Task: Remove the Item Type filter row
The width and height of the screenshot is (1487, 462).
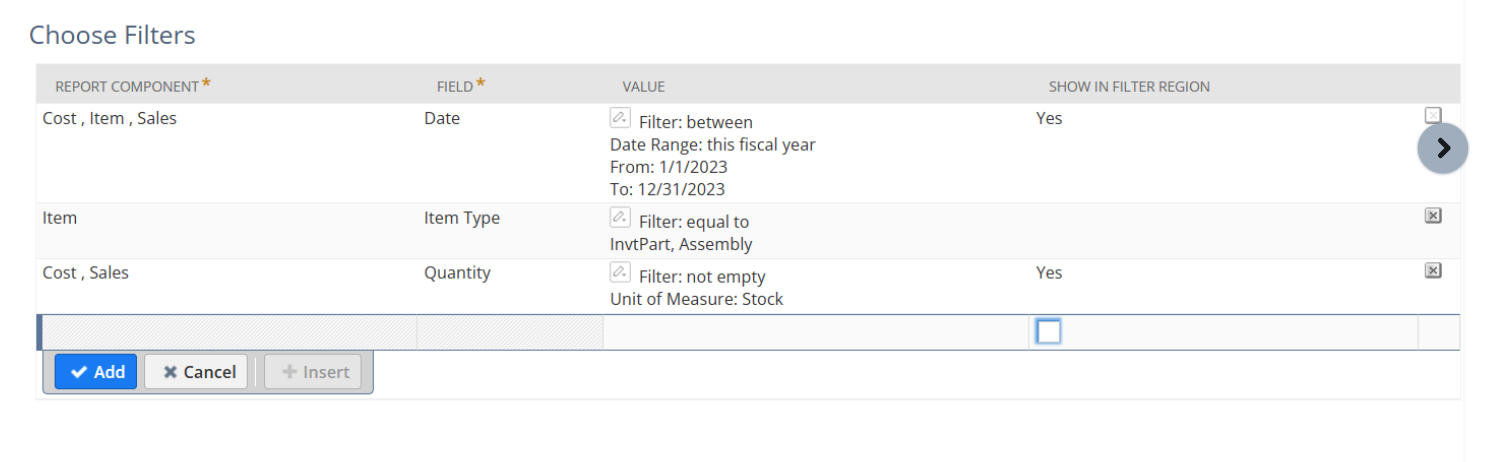Action: click(x=1432, y=216)
